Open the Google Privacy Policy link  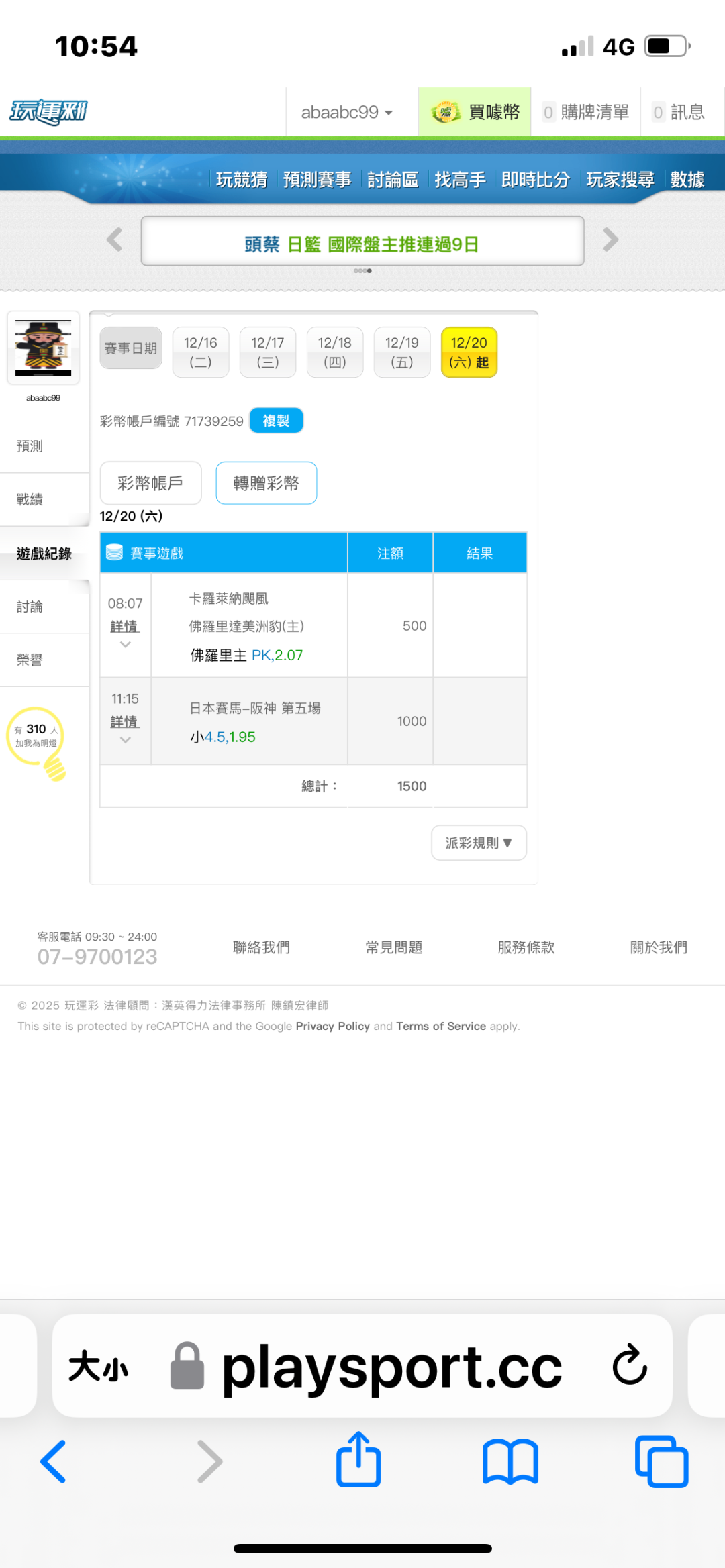click(333, 1026)
